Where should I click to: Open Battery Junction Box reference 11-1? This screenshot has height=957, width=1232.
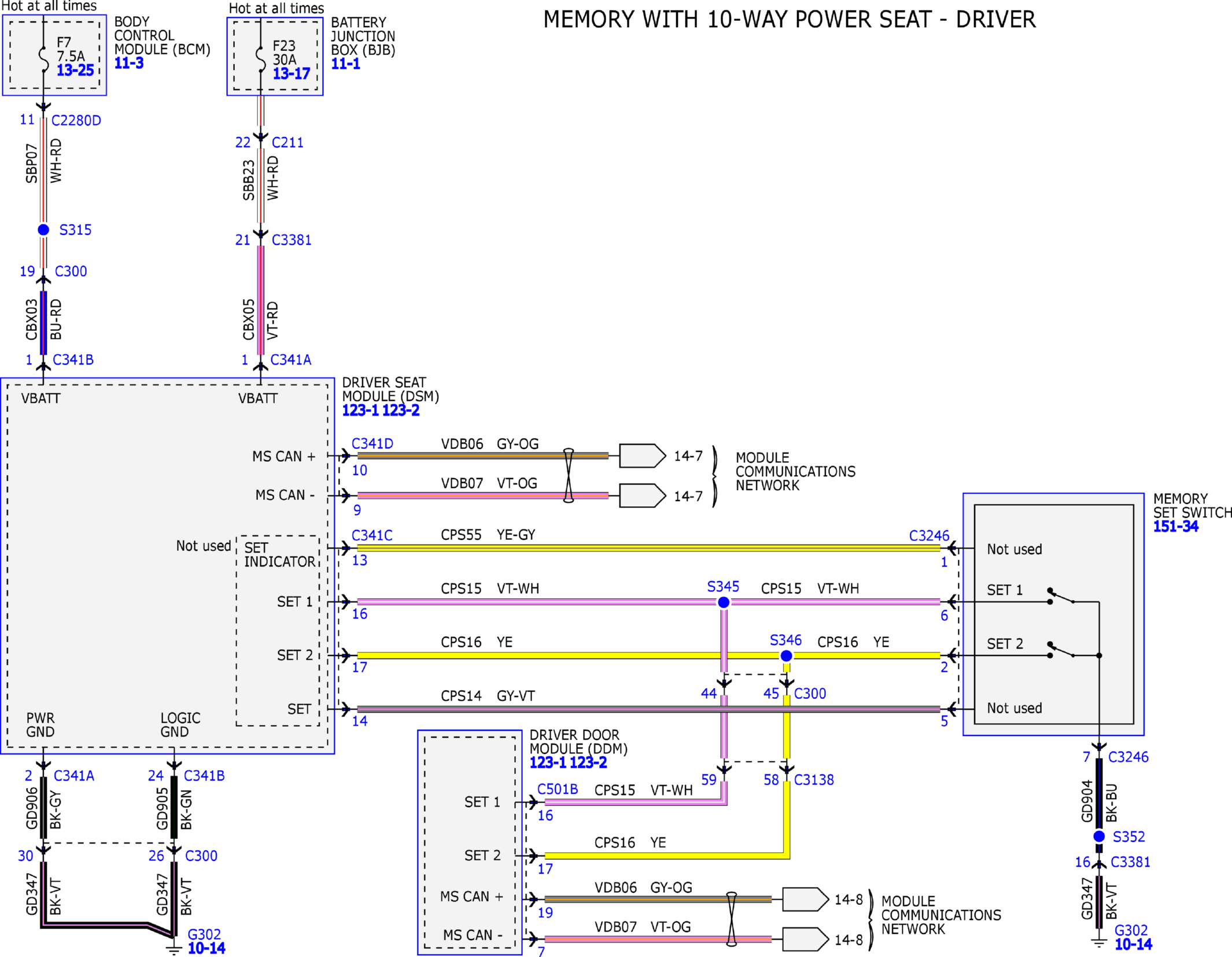345,64
